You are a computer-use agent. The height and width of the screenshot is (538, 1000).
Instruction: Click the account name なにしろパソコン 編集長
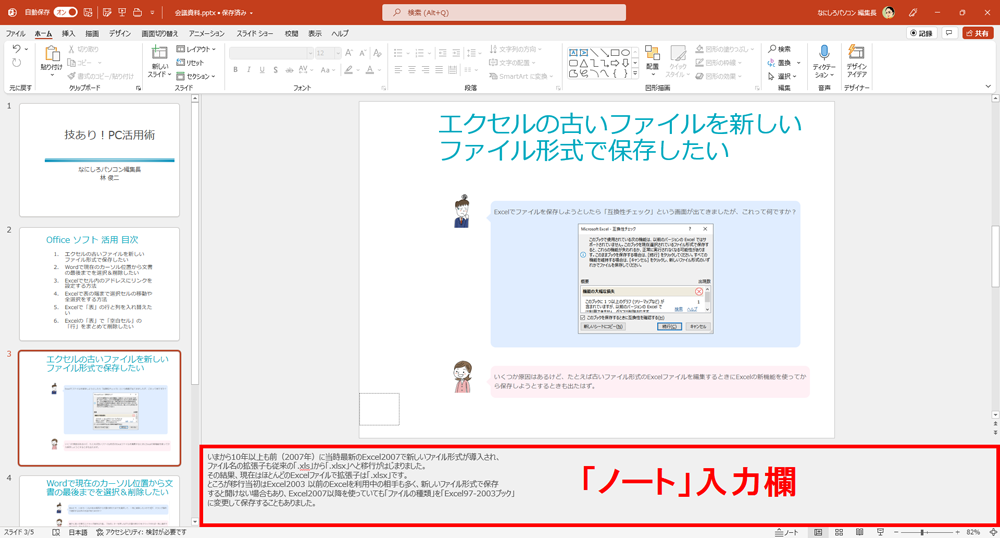(848, 12)
